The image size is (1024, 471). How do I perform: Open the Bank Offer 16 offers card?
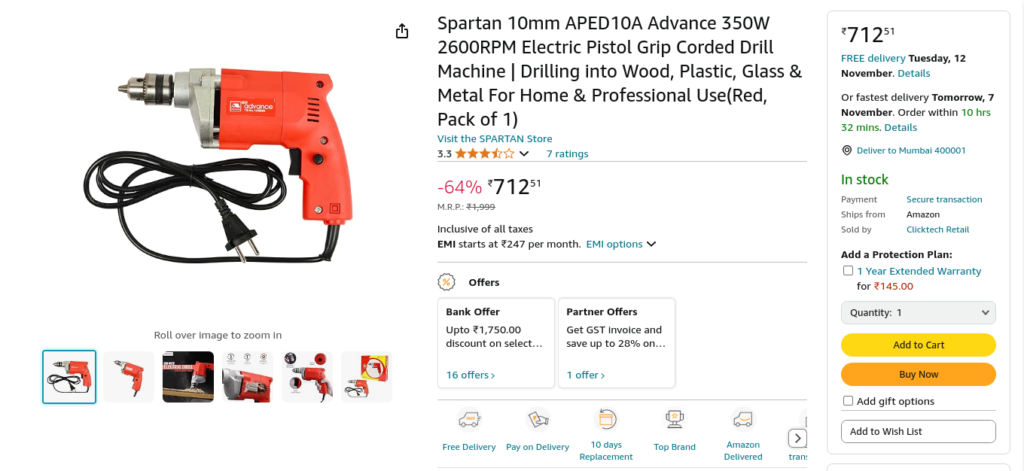[x=496, y=343]
